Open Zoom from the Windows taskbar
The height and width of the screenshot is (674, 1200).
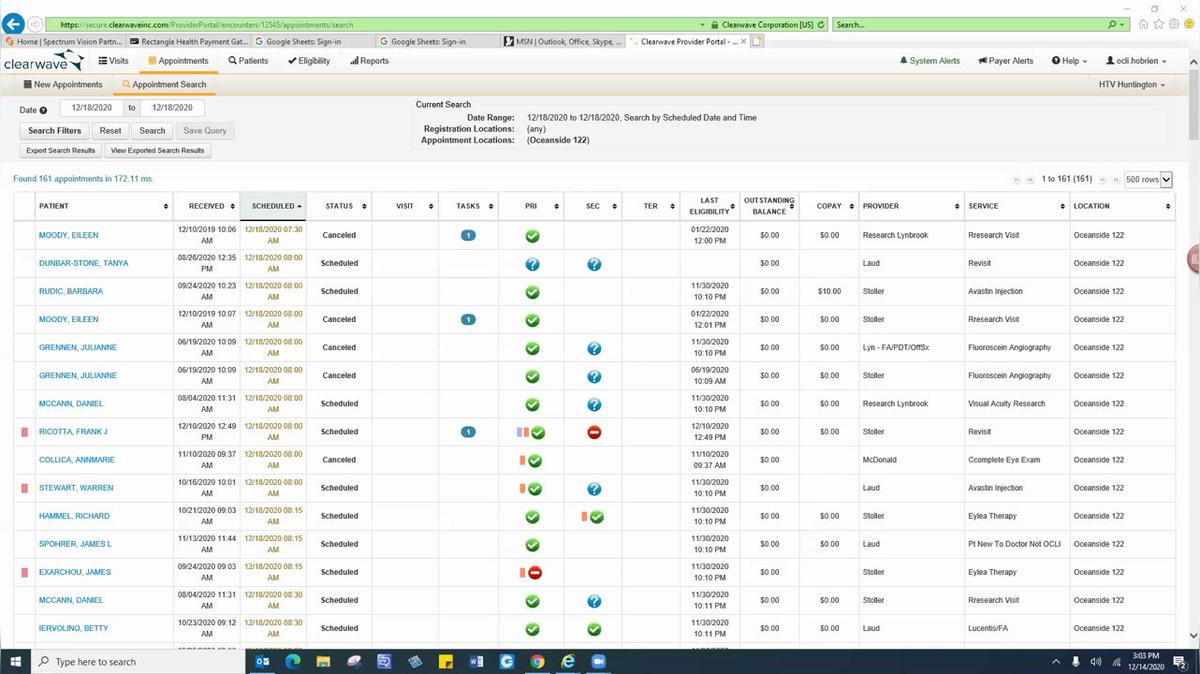pyautogui.click(x=599, y=661)
